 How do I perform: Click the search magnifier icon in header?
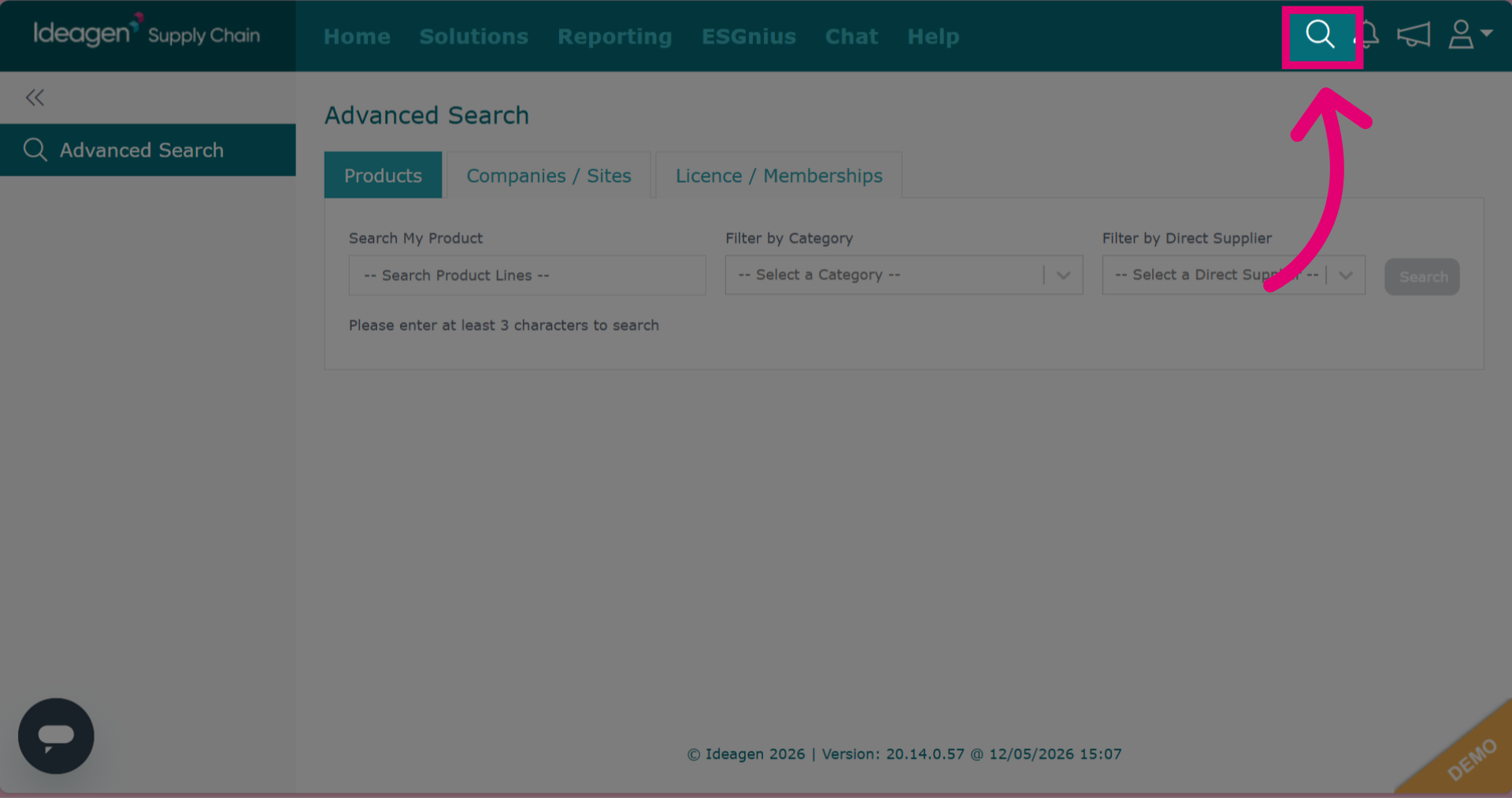tap(1320, 35)
